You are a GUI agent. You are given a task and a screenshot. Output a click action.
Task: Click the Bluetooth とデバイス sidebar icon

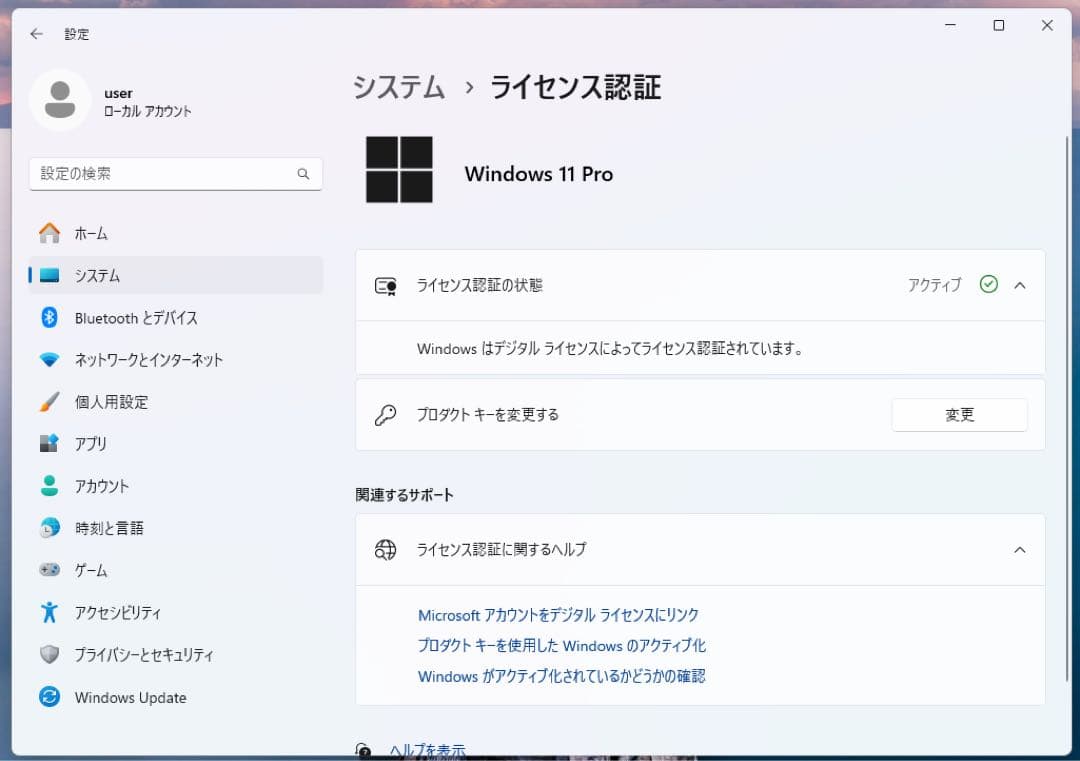coord(49,317)
